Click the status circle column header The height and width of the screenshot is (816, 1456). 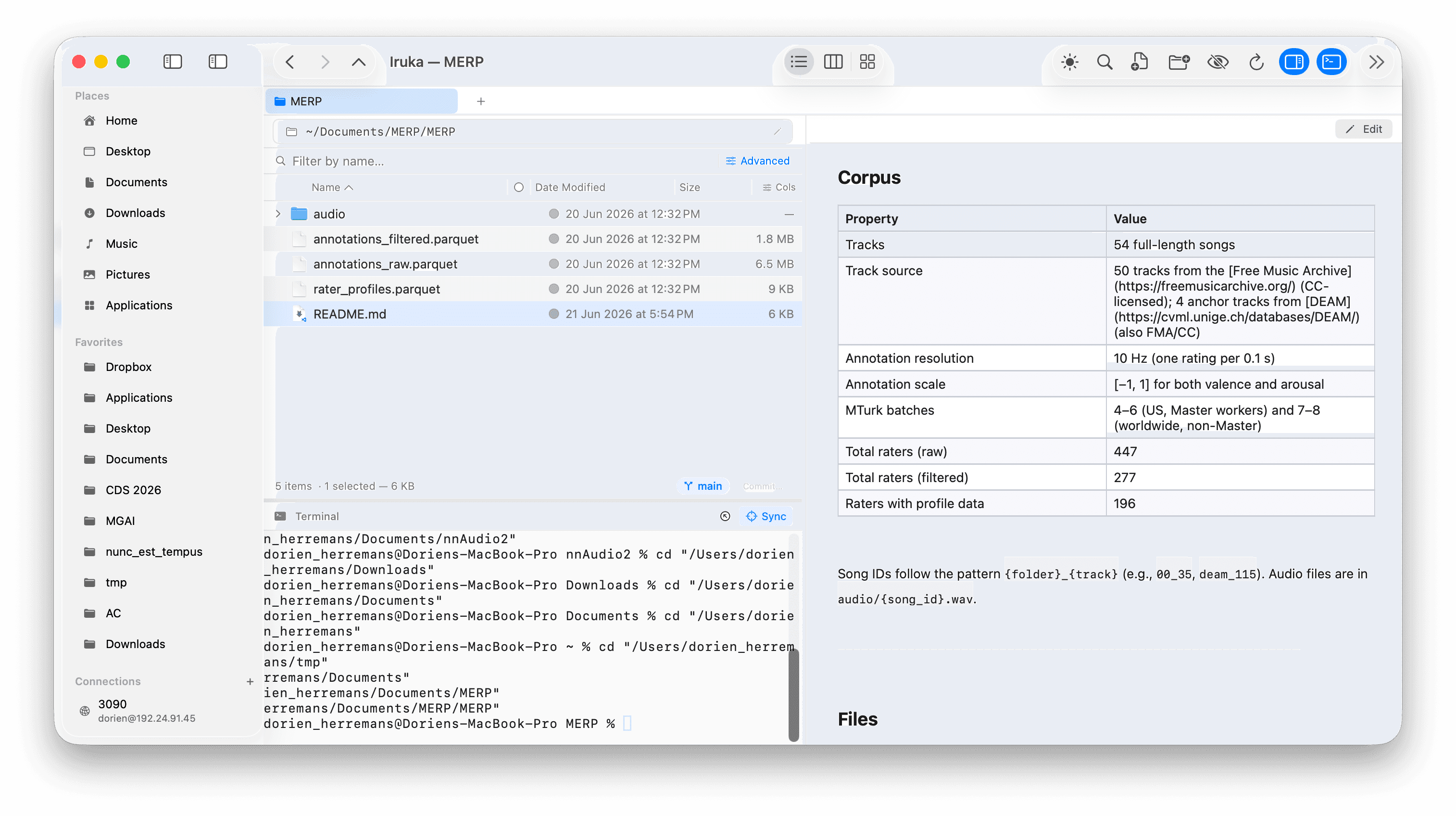point(518,187)
